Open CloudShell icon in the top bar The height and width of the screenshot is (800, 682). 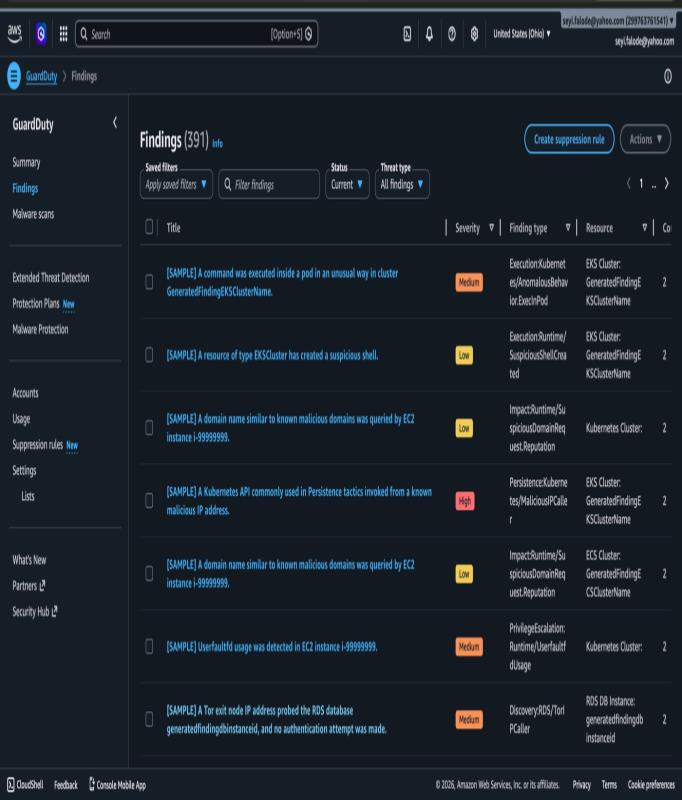pos(407,34)
